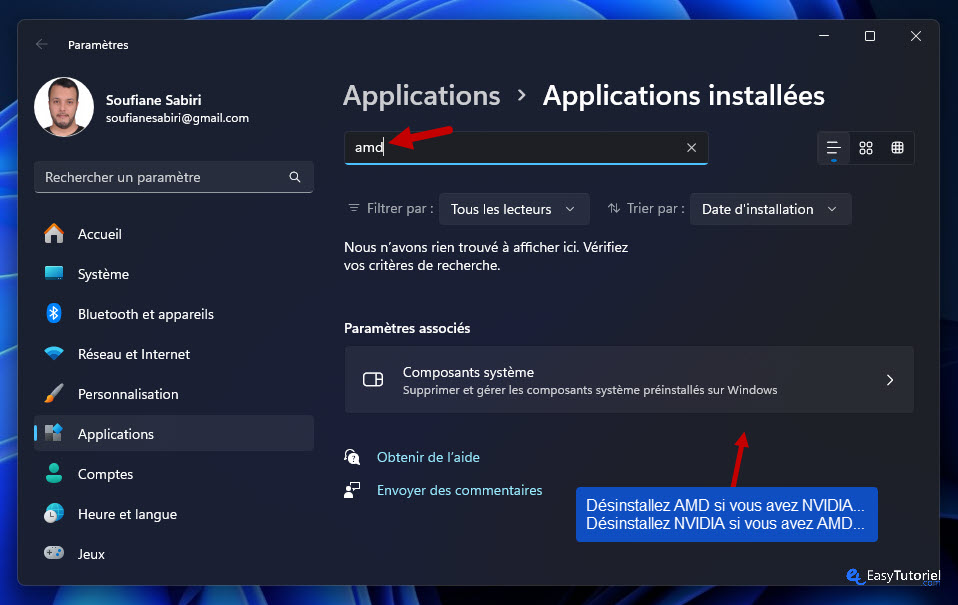
Task: Click the Soufiane Sabiri account name
Action: [x=153, y=100]
